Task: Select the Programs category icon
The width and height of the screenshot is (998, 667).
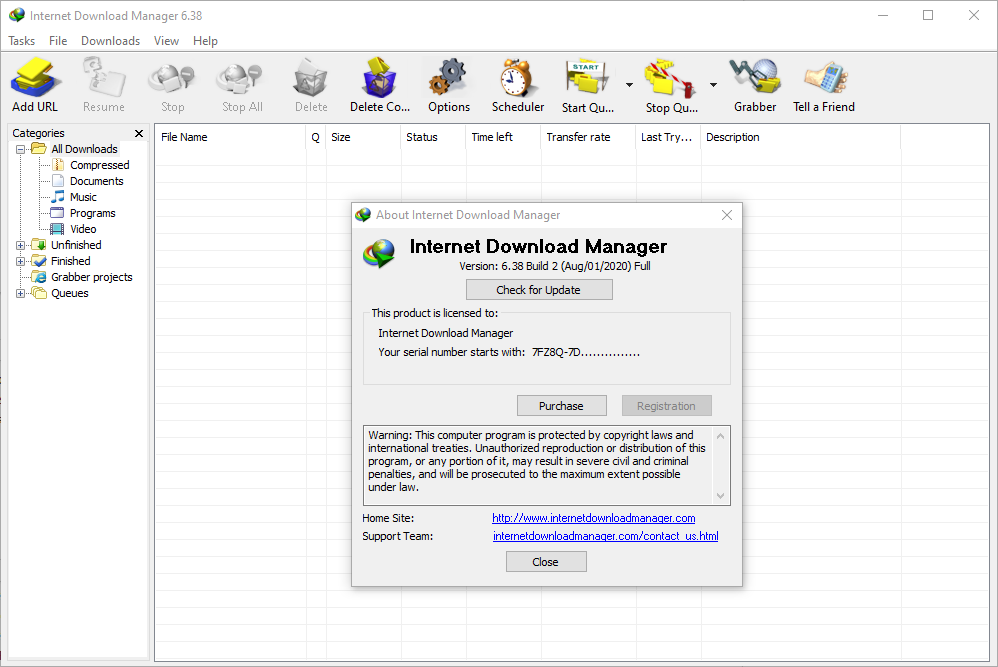Action: coord(58,213)
